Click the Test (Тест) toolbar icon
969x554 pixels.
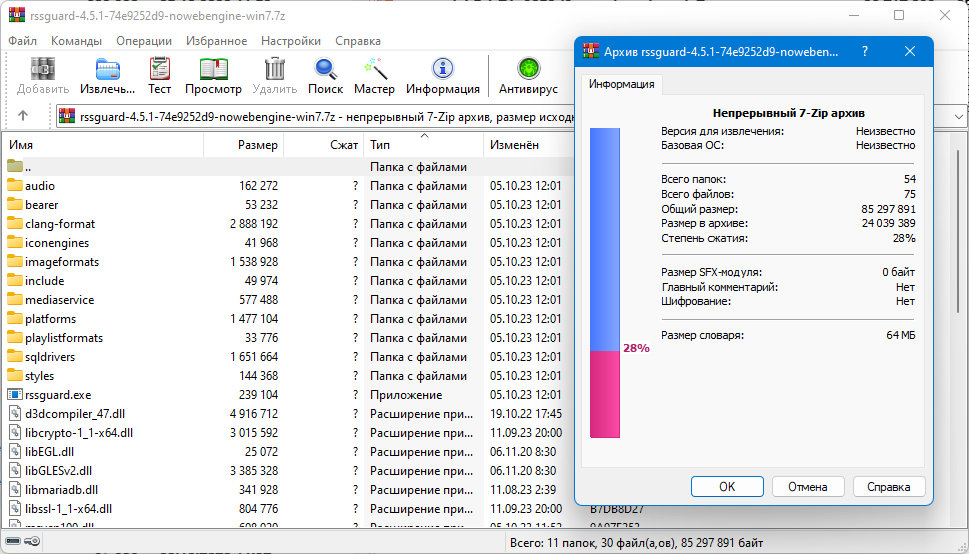160,69
